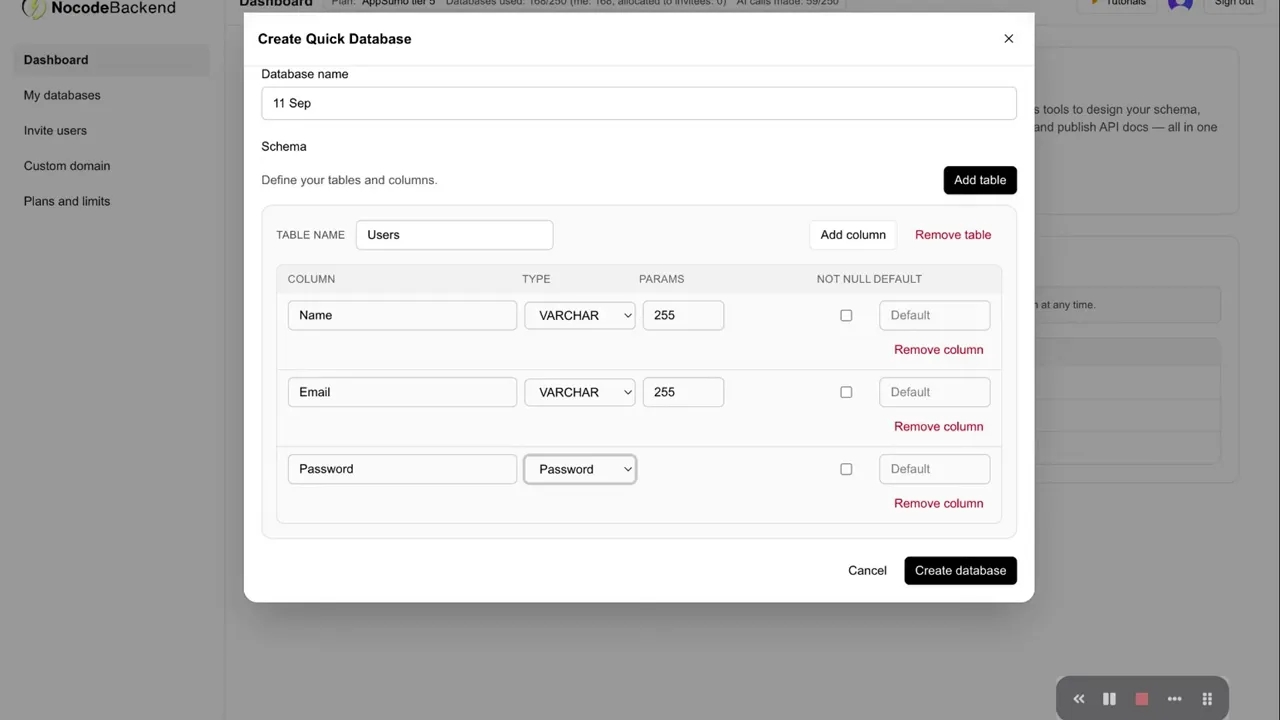1280x720 pixels.
Task: Check Not Null for the Email column
Action: click(x=846, y=392)
